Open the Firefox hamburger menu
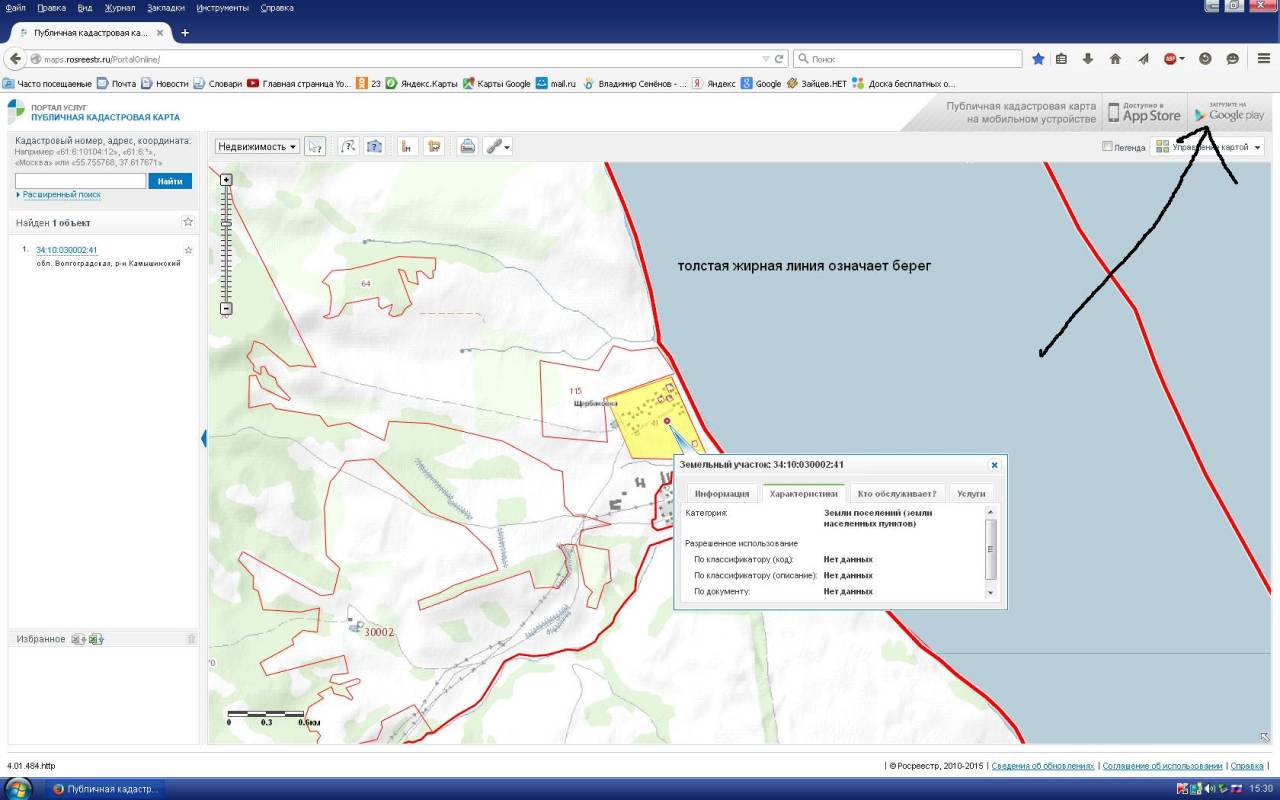 pyautogui.click(x=1263, y=59)
